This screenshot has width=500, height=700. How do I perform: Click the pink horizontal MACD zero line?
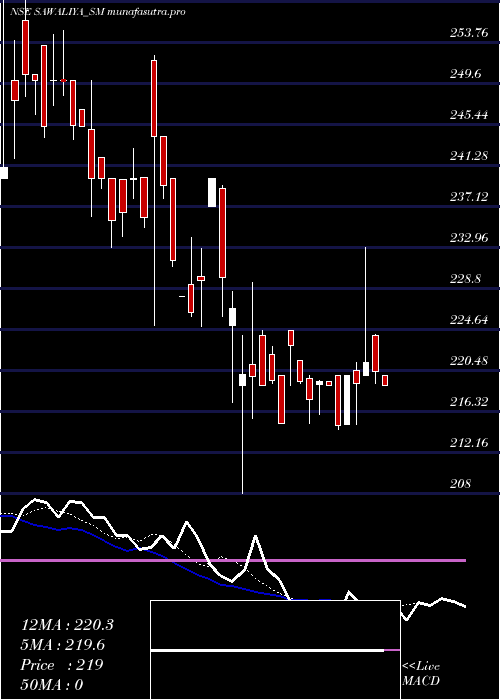click(x=233, y=560)
